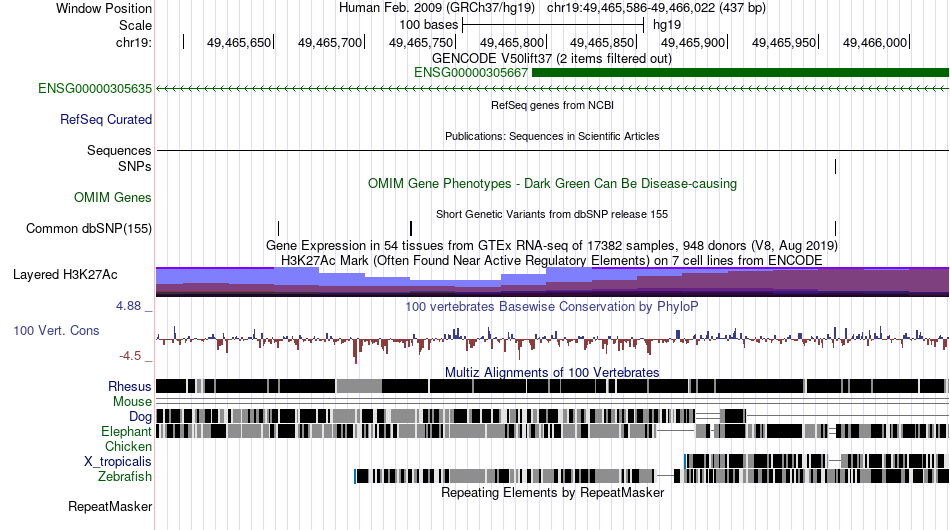
Task: Click the GENCODE V50lift37 track title
Action: 552,59
